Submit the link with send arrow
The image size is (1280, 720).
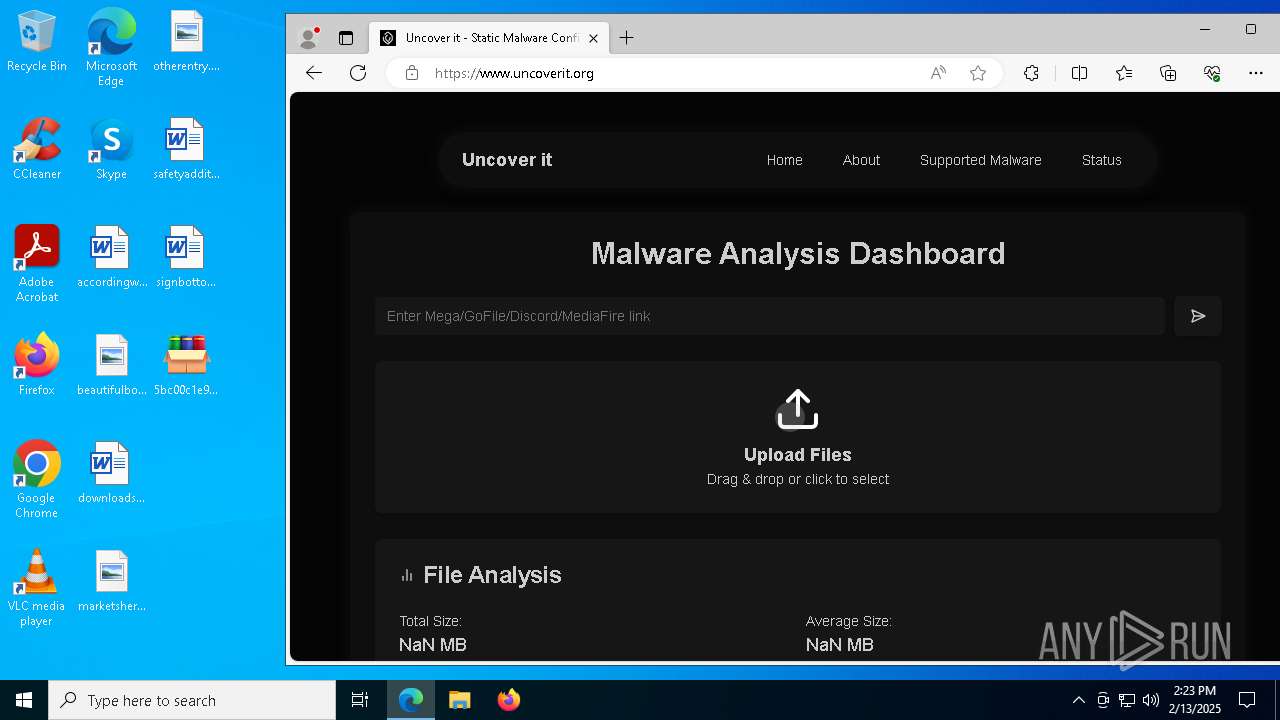(x=1198, y=316)
